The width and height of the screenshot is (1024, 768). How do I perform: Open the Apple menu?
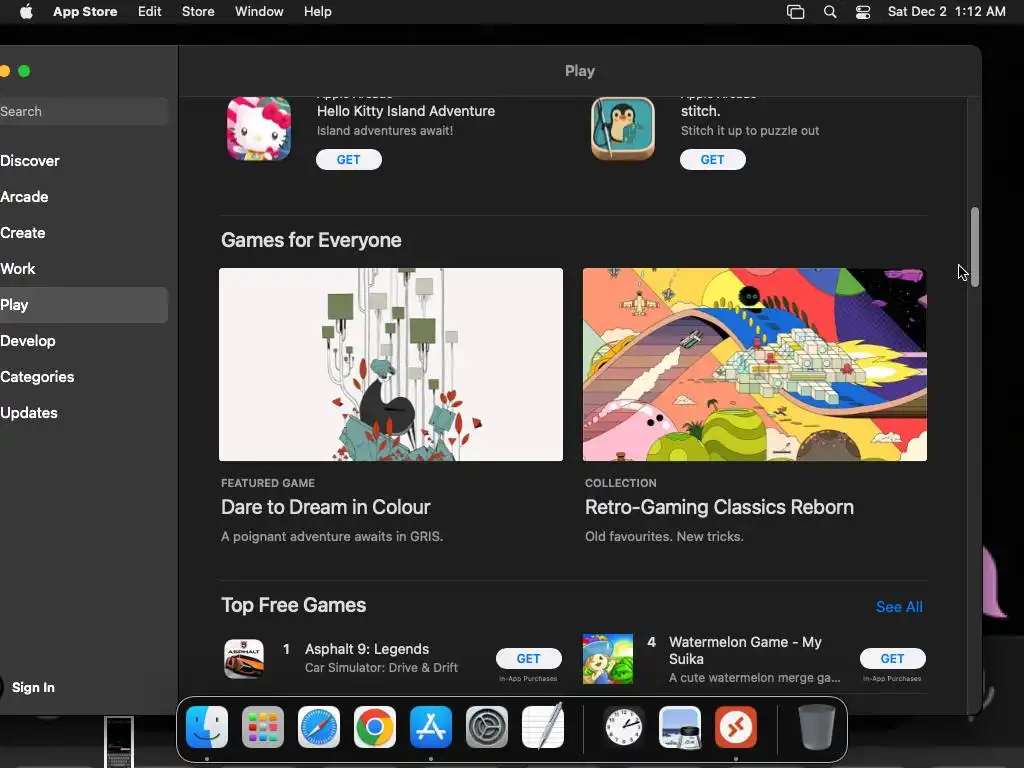(x=26, y=11)
